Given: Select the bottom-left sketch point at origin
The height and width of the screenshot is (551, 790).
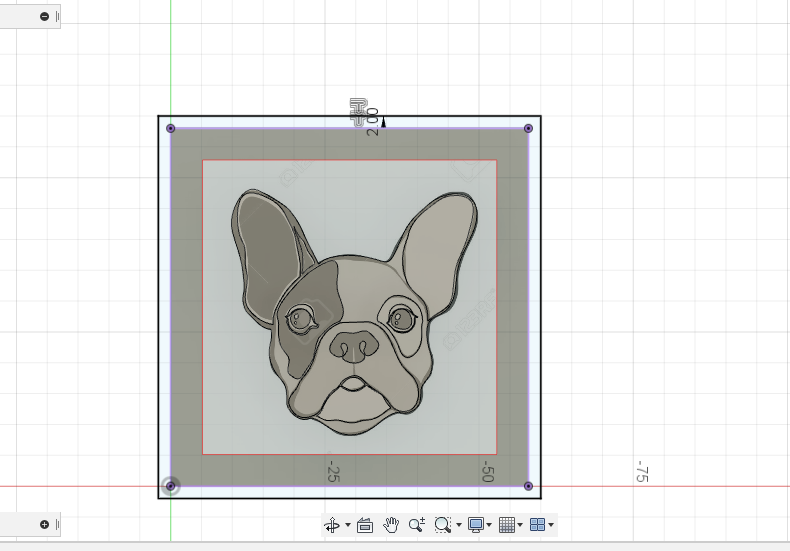Looking at the screenshot, I should (170, 486).
